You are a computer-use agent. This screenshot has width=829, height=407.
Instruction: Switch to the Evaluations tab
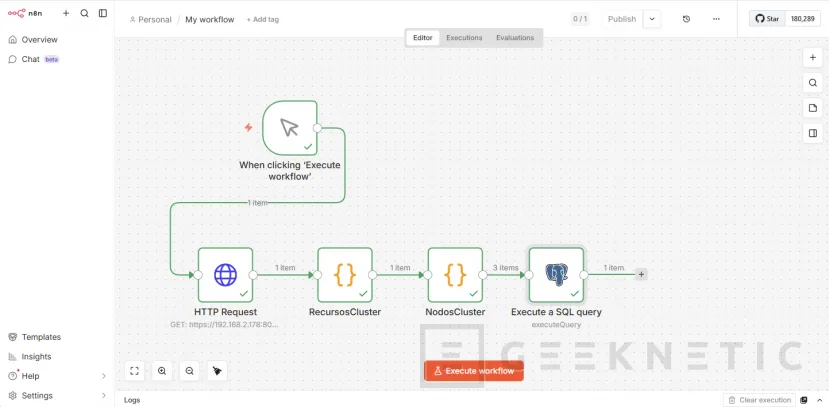coord(515,38)
